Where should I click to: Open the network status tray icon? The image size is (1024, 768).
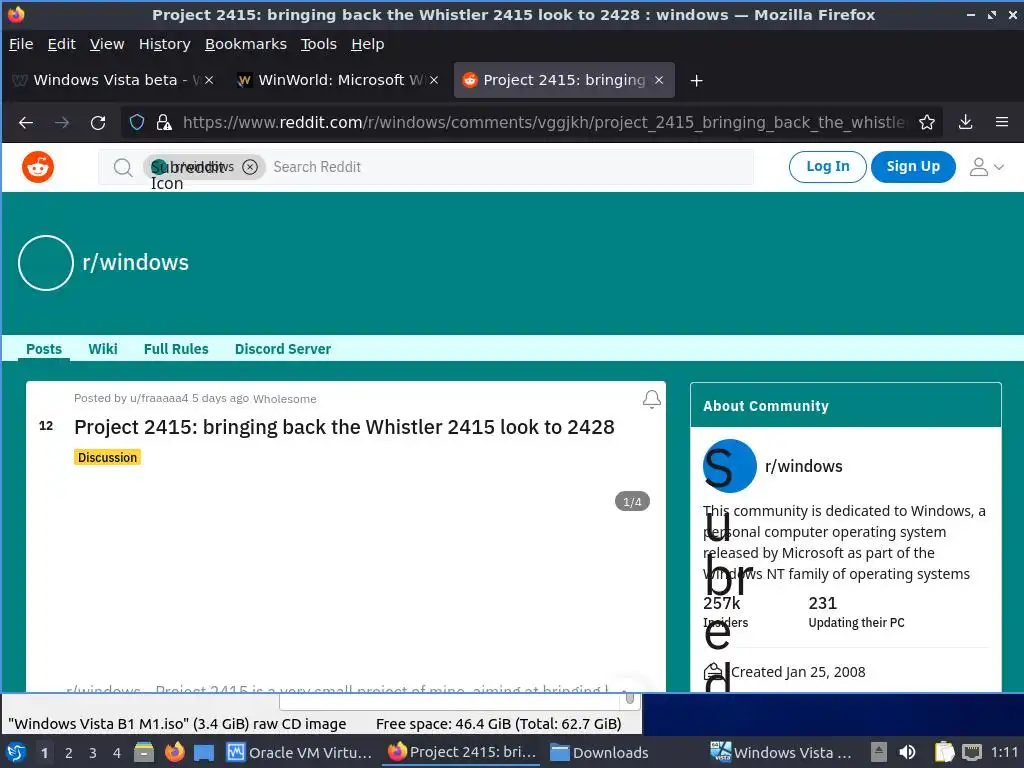[x=972, y=752]
